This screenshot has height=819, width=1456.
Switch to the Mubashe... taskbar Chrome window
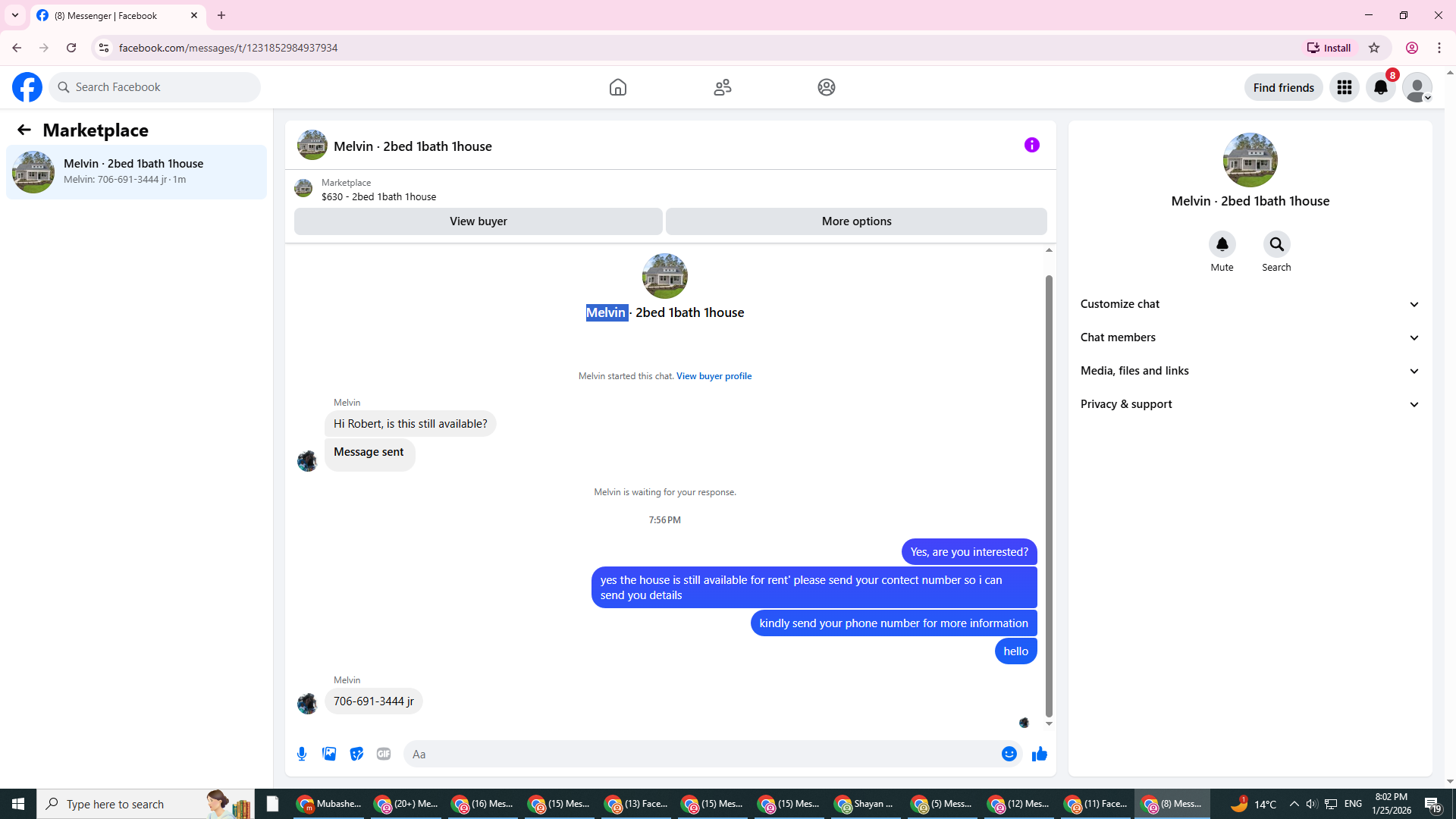tap(330, 804)
